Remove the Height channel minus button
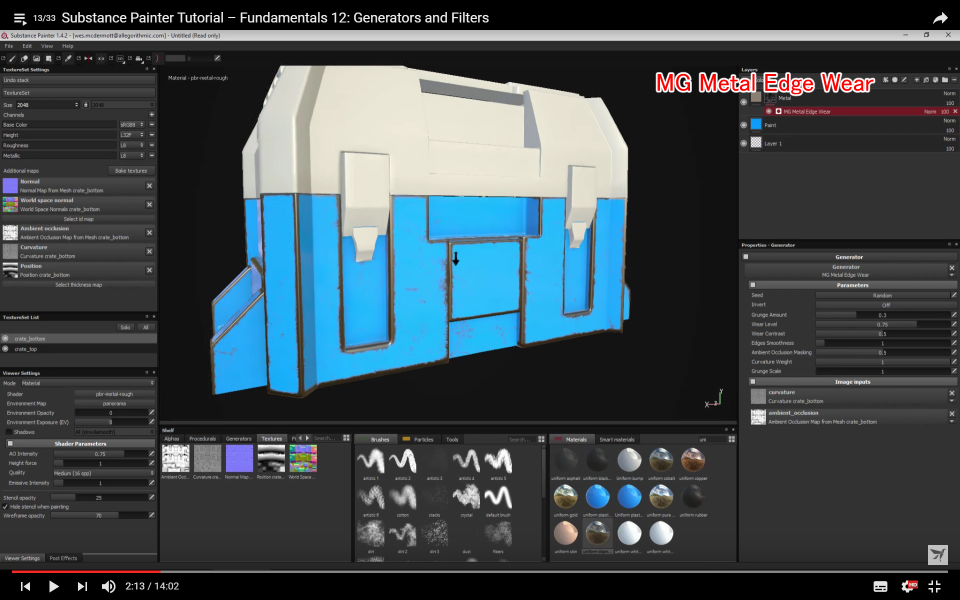The width and height of the screenshot is (960, 600). point(151,135)
